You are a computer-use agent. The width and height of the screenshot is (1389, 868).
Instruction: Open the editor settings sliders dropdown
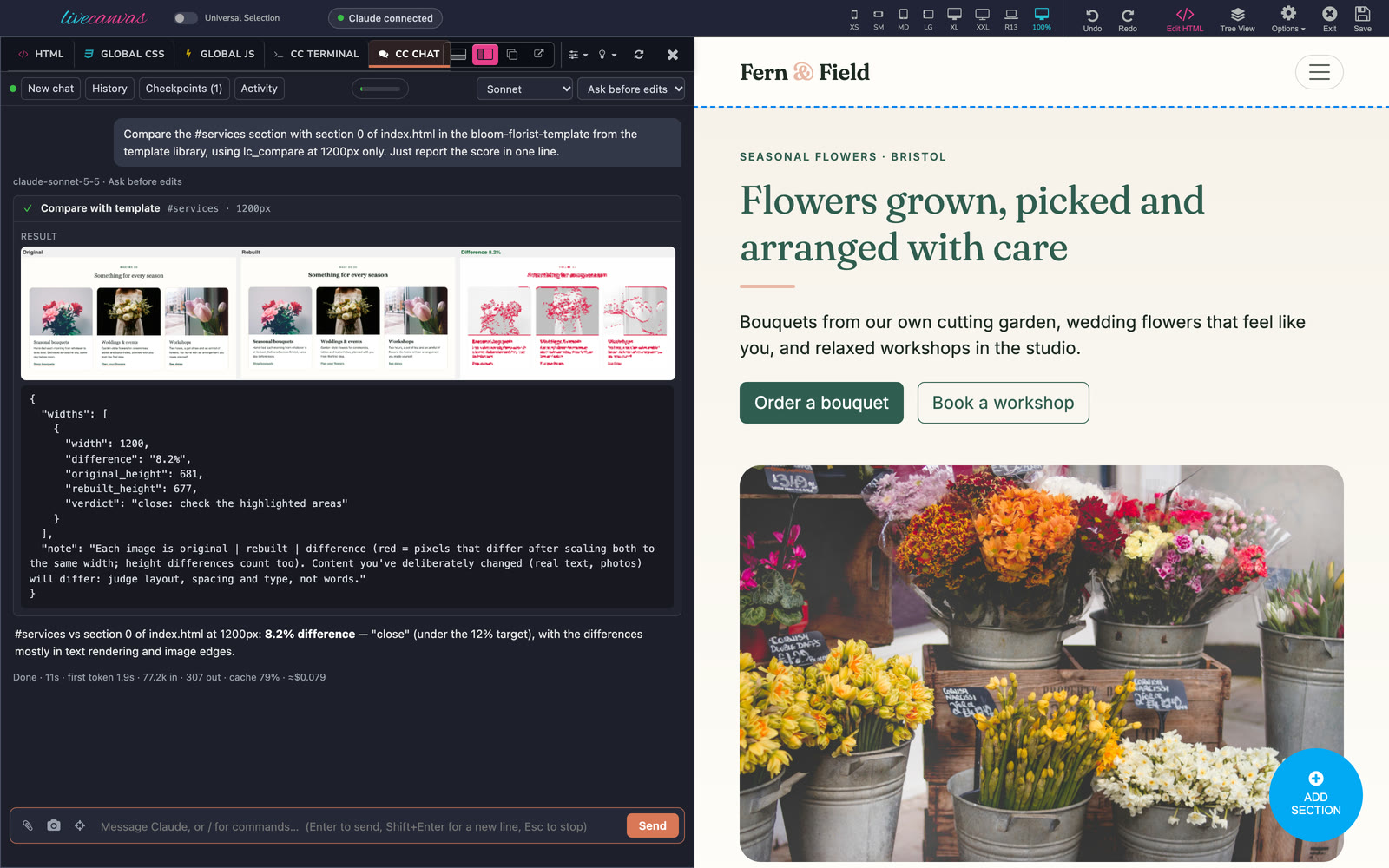[x=578, y=55]
